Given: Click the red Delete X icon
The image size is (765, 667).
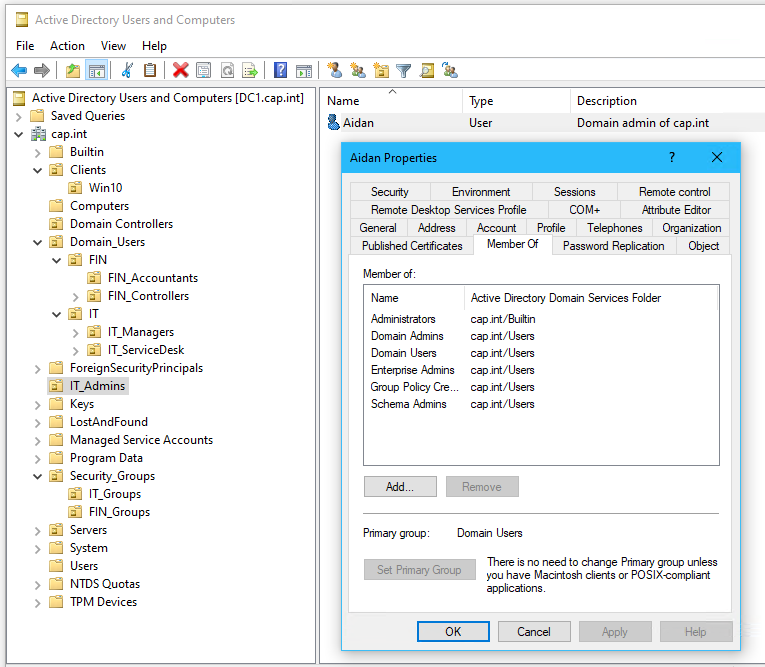Looking at the screenshot, I should click(x=181, y=71).
